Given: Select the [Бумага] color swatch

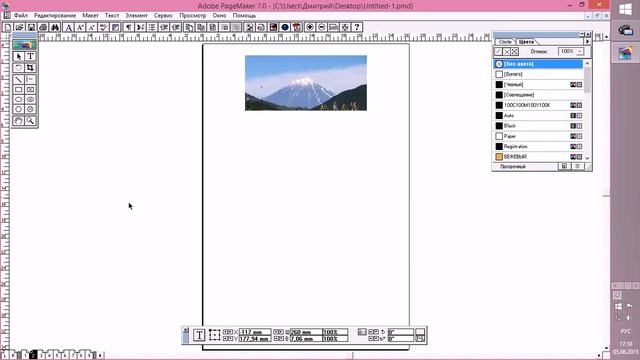Looking at the screenshot, I should 499,74.
